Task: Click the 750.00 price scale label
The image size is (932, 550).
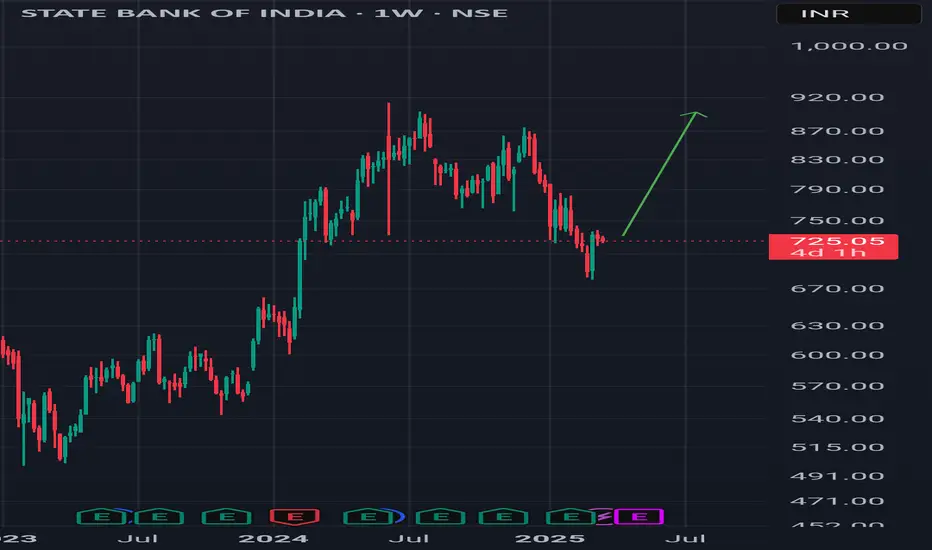Action: (x=837, y=221)
